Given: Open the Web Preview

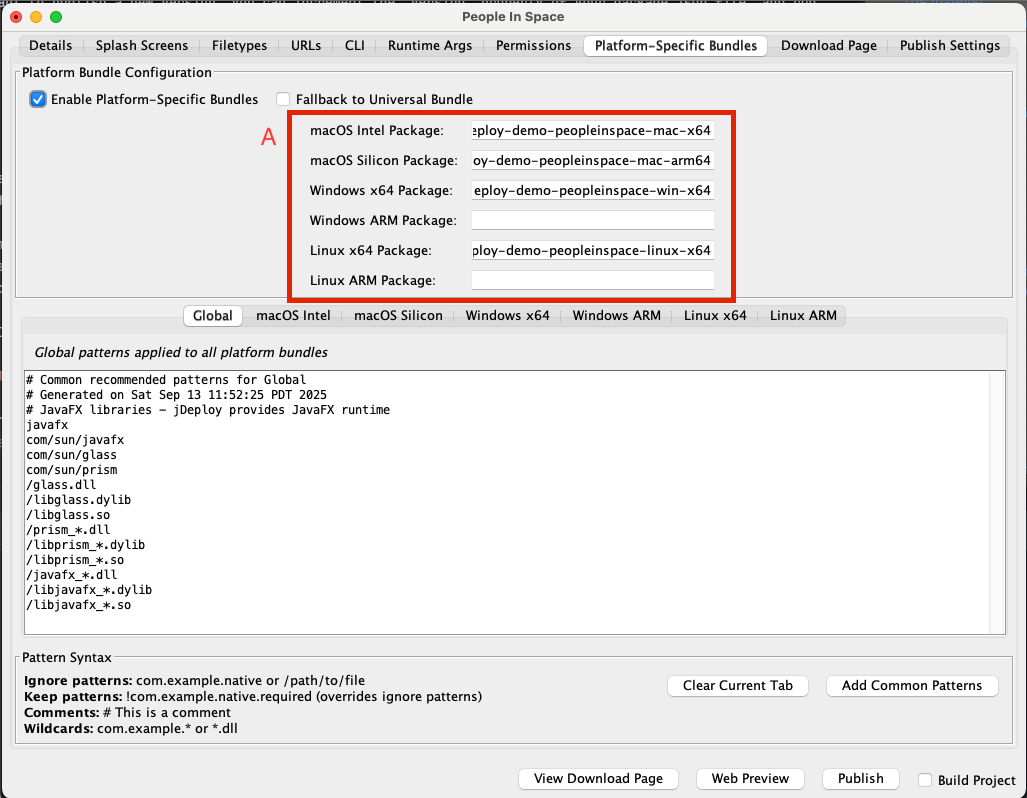Looking at the screenshot, I should 750,779.
